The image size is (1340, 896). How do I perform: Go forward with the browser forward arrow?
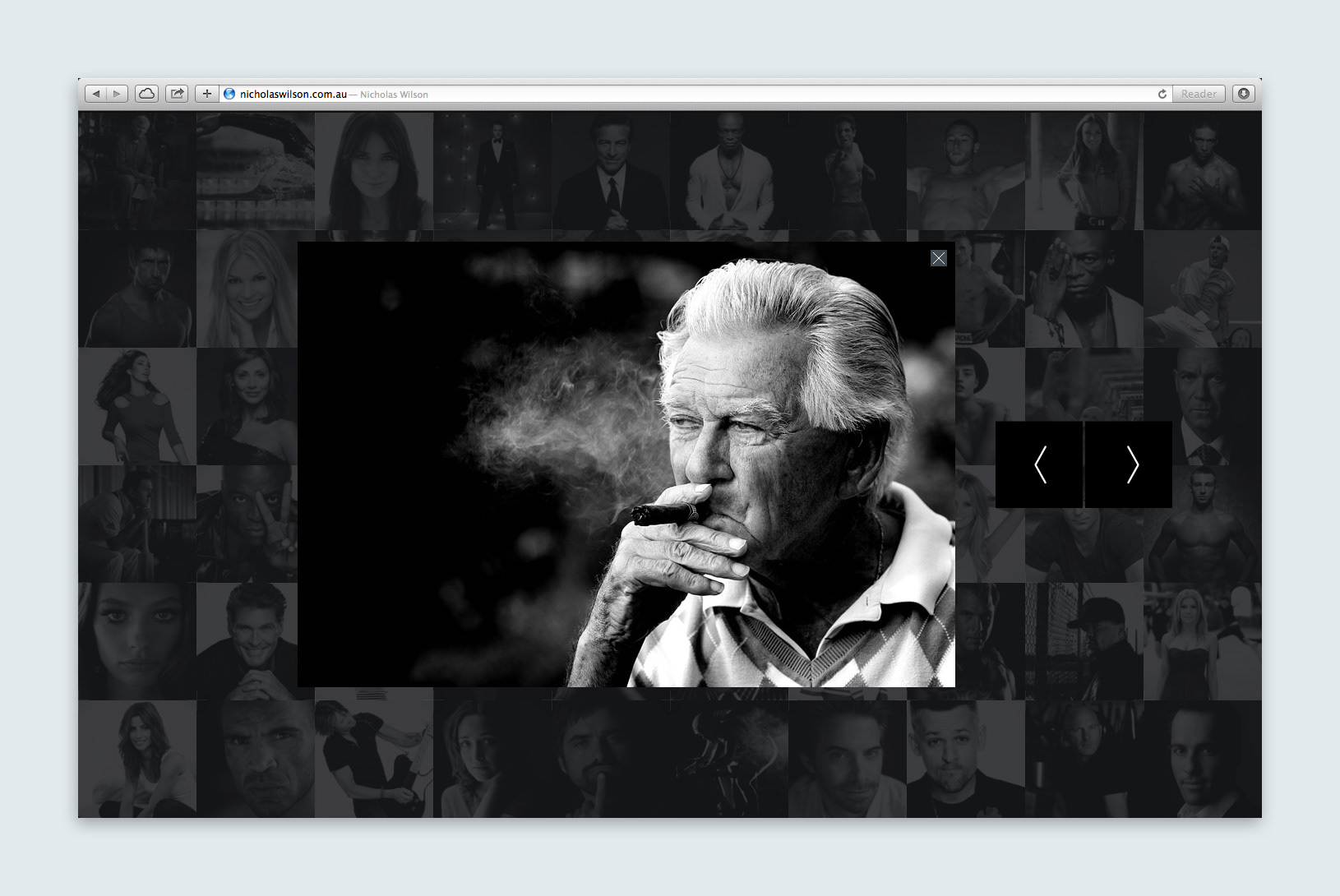[x=118, y=94]
